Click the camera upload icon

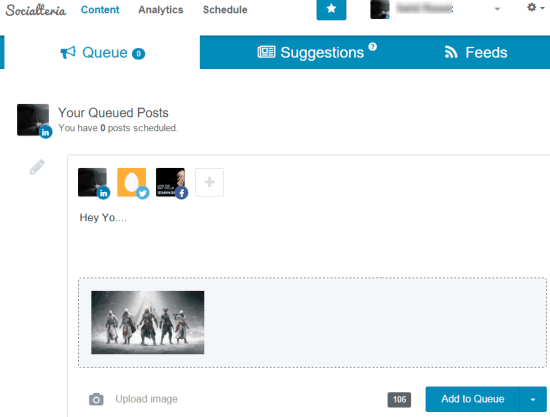(96, 399)
